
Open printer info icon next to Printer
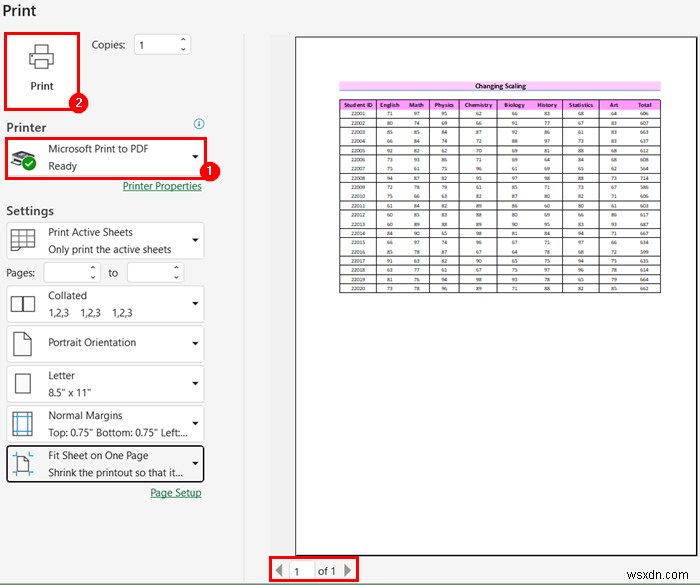click(199, 124)
